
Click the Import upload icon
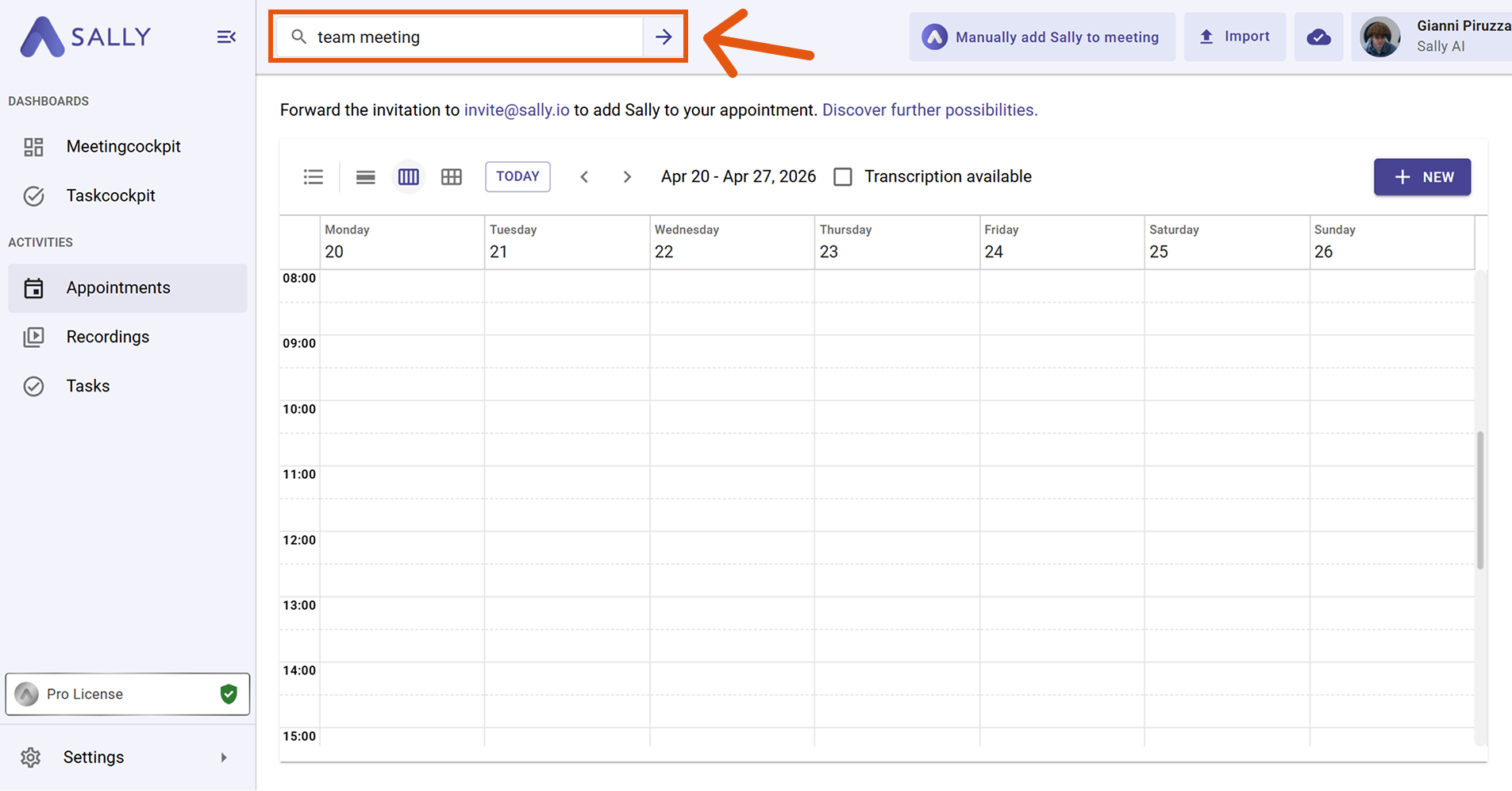click(x=1206, y=36)
